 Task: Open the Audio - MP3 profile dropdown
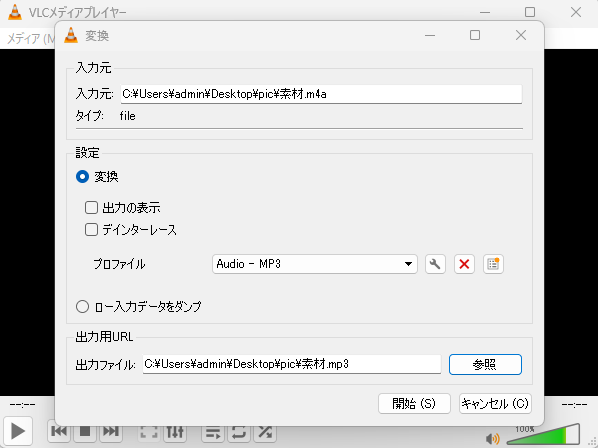tap(315, 264)
